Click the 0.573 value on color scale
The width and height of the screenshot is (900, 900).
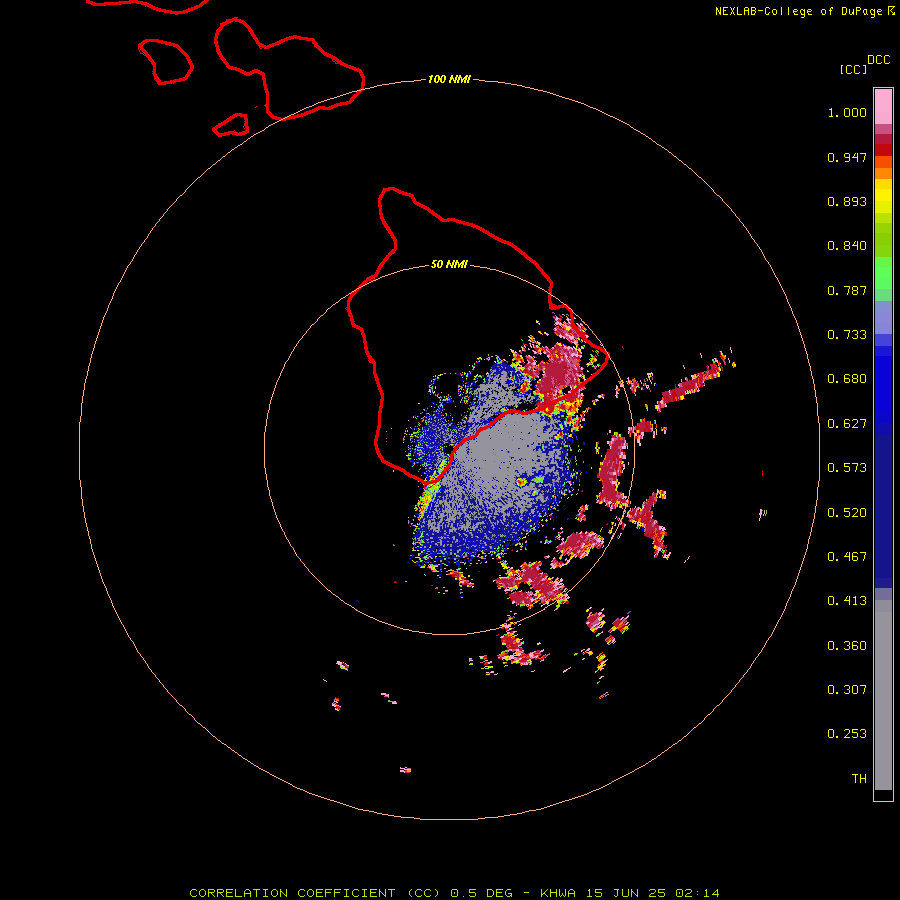847,468
